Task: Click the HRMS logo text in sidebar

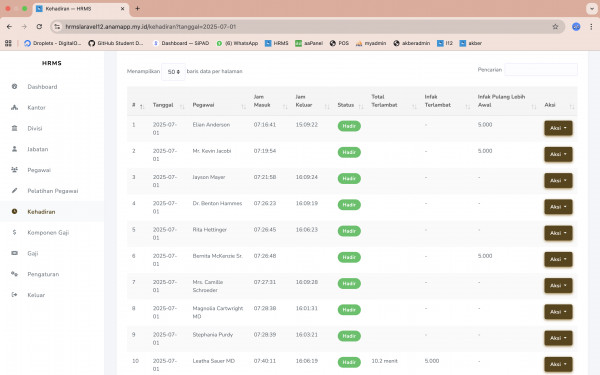Action: pyautogui.click(x=52, y=63)
